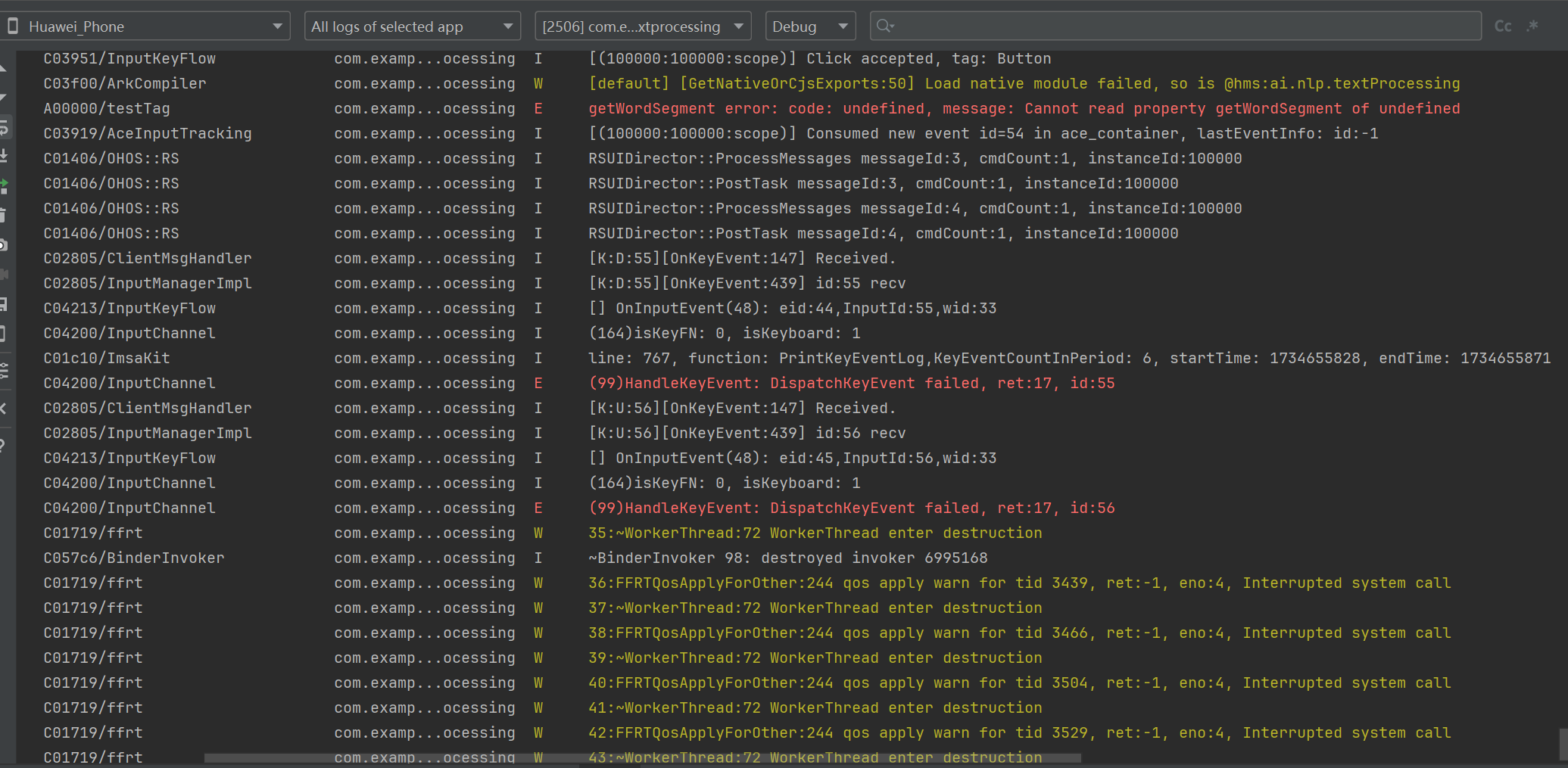Toggle soft-wrap in the log sidebar
The image size is (1568, 768).
pyautogui.click(x=4, y=128)
